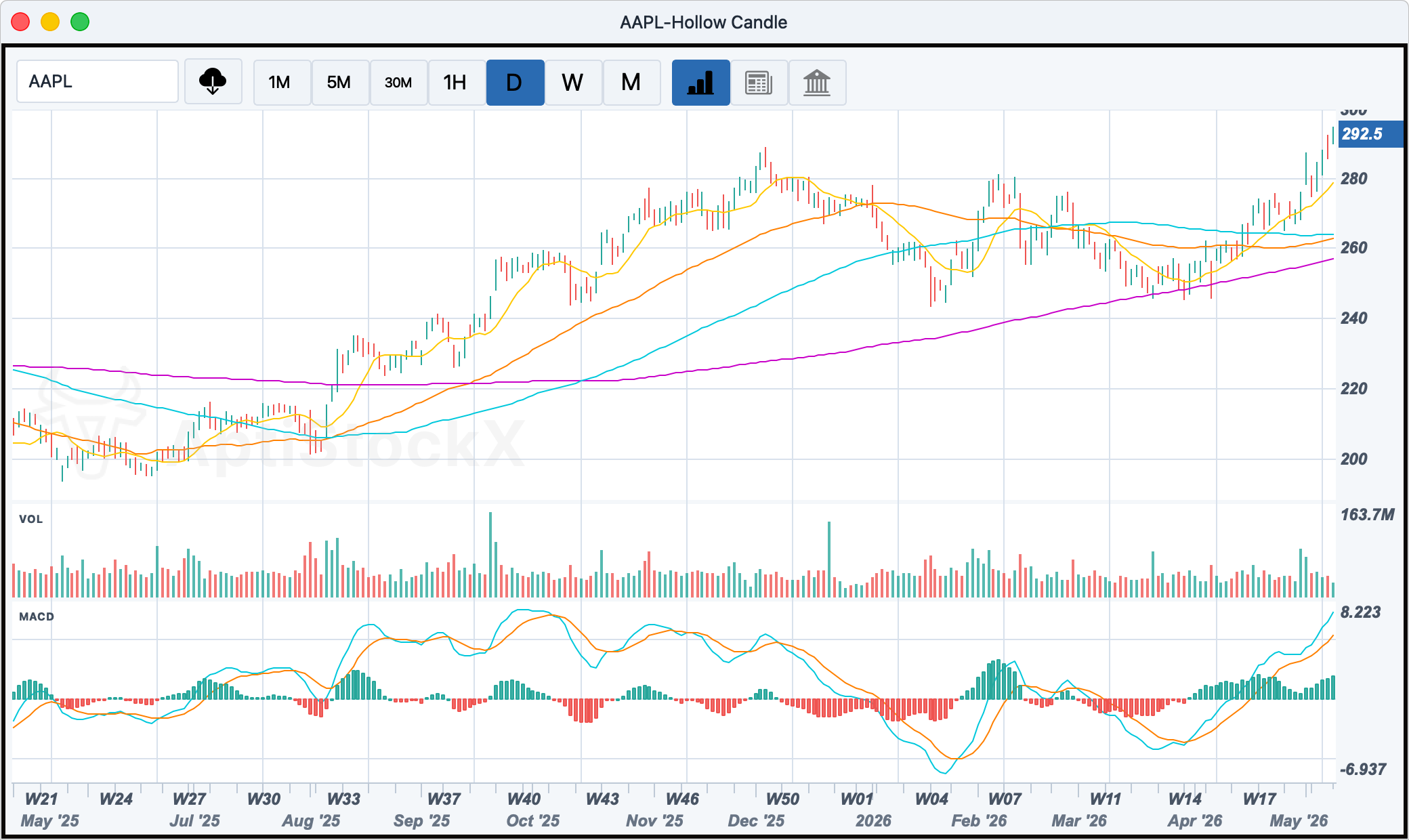The width and height of the screenshot is (1409, 840).
Task: Click the 8.223 MACD axis value
Action: point(1360,612)
